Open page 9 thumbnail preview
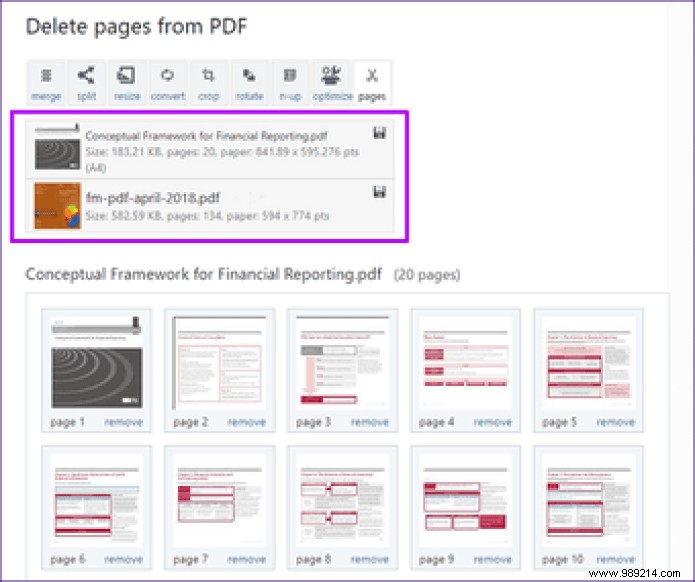The width and height of the screenshot is (695, 582). click(x=465, y=500)
